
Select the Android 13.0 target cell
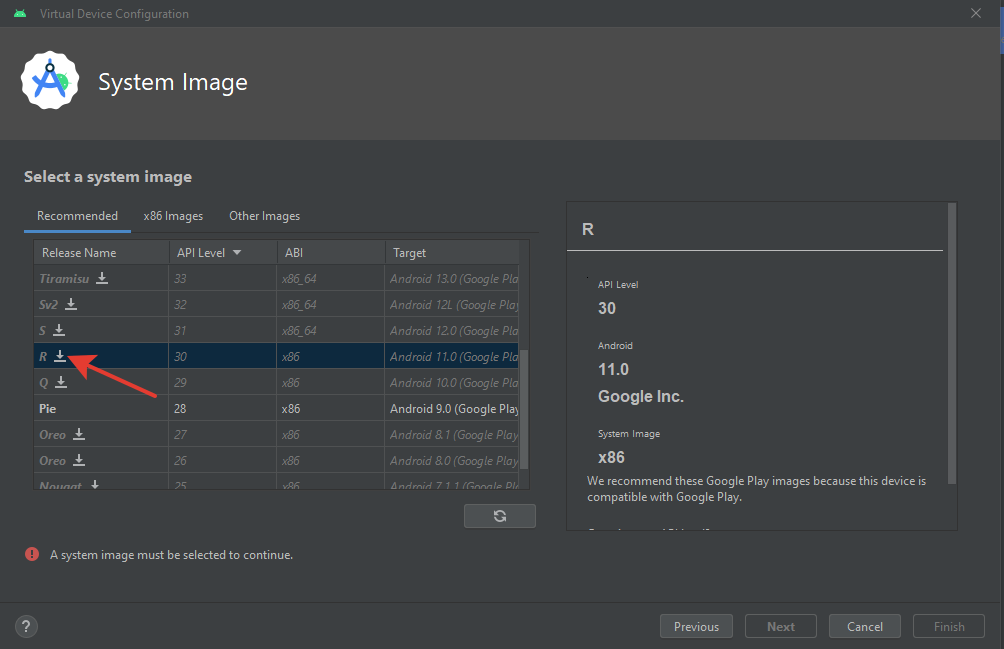452,278
